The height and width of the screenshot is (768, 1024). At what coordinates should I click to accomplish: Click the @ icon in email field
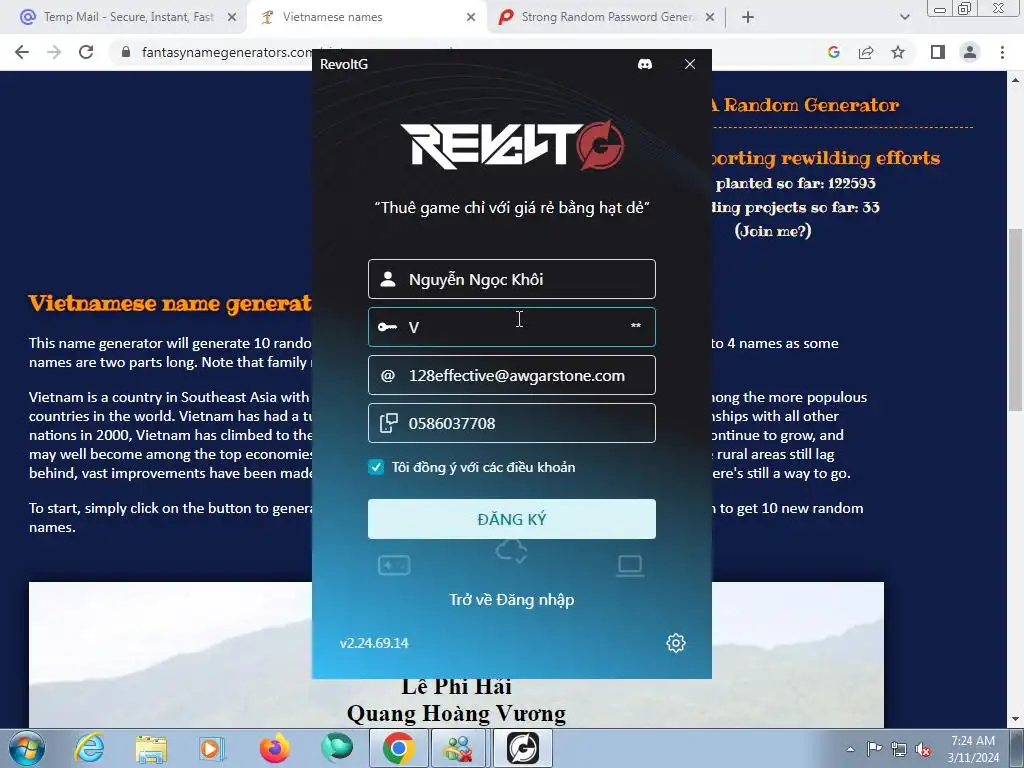[388, 376]
